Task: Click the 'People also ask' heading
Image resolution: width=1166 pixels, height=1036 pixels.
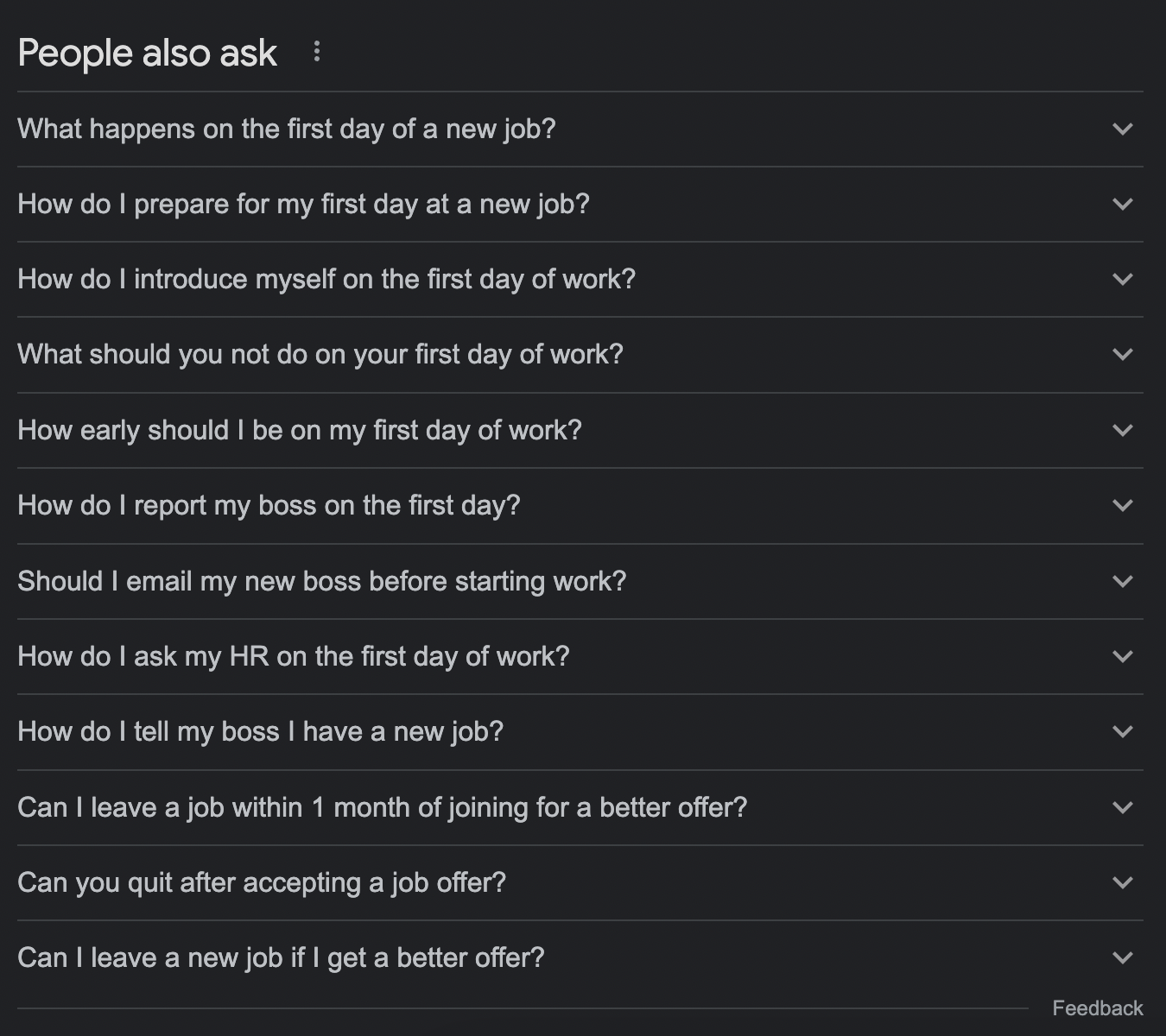Action: pos(147,52)
